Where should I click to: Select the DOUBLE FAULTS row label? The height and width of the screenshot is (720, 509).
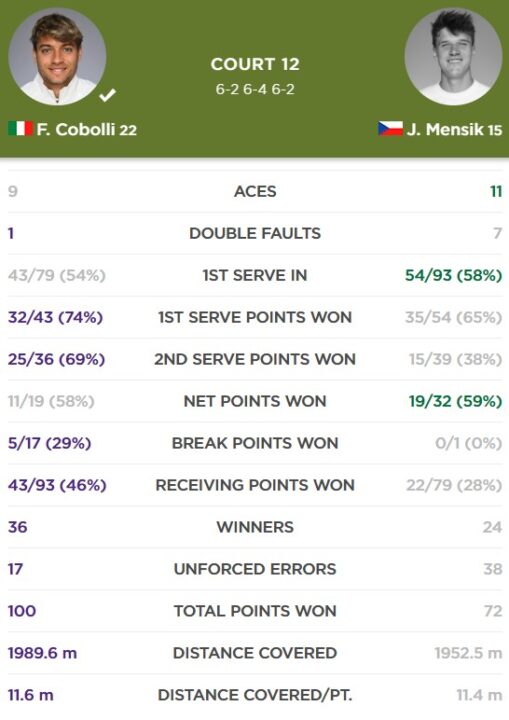[255, 233]
